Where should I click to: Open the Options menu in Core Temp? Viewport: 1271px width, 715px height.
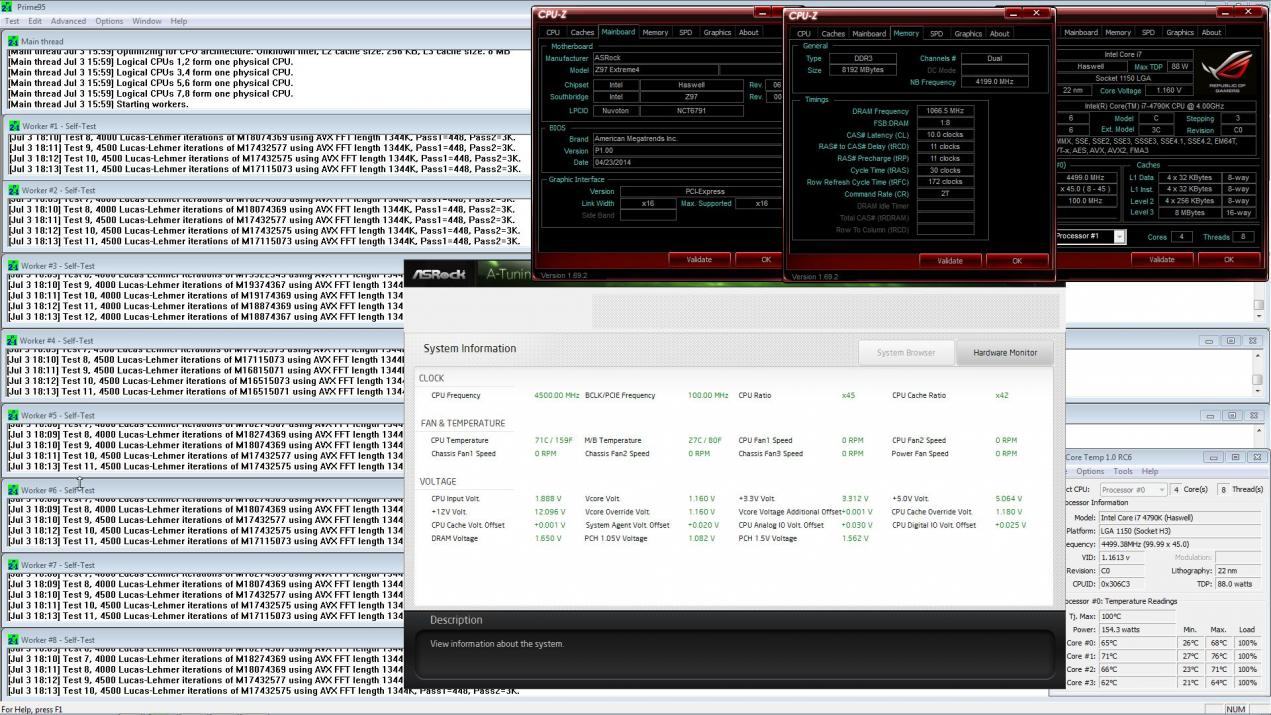[x=1089, y=471]
